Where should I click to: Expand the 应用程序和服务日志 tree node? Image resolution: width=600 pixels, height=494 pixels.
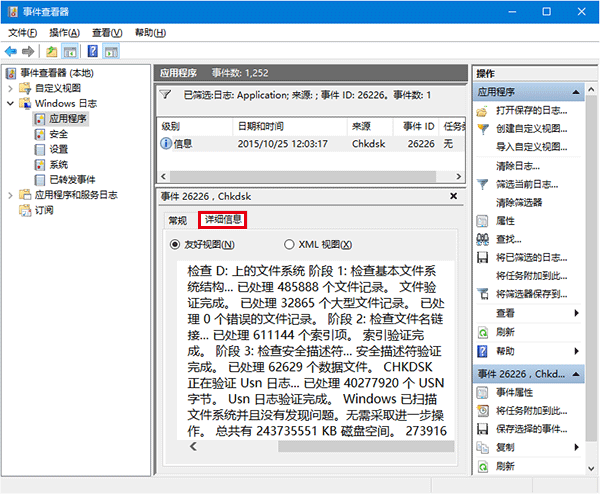[10, 195]
